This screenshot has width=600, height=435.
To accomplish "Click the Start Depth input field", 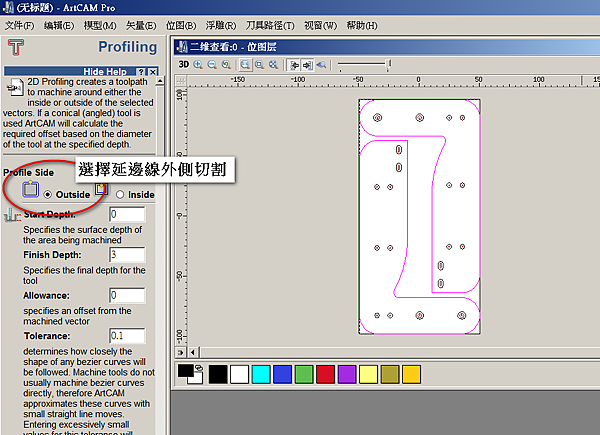I will 127,214.
